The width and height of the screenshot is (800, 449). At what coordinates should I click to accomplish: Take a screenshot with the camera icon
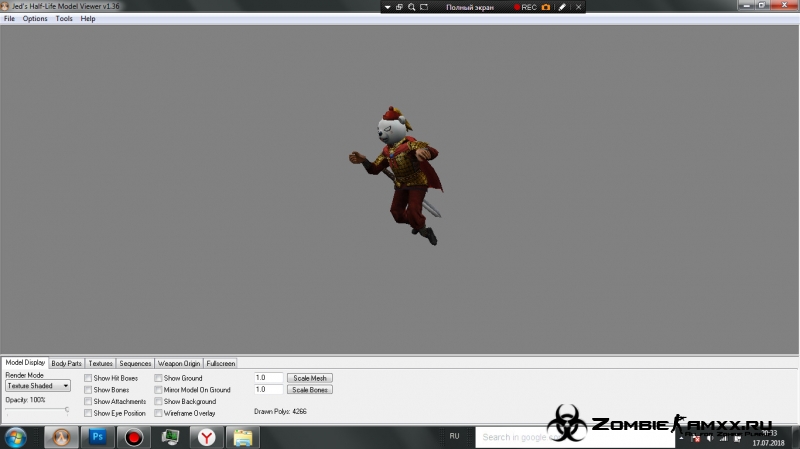546,7
